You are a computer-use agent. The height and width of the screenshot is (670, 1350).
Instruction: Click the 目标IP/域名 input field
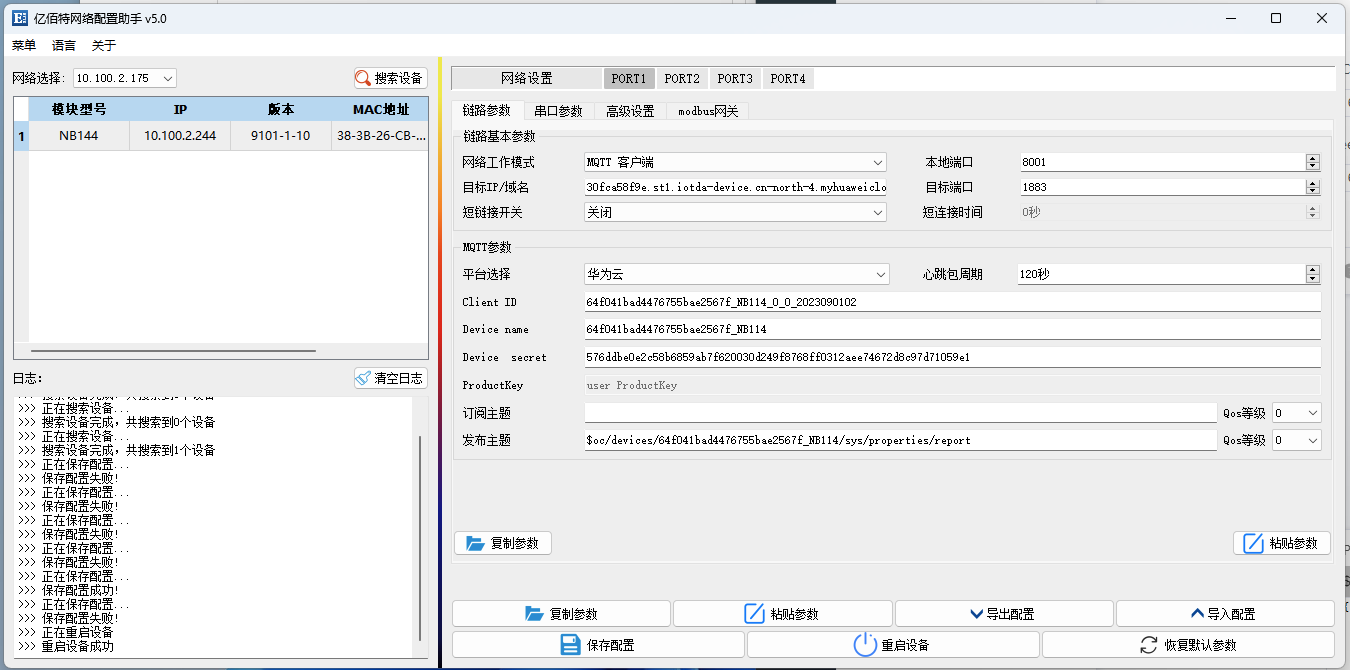tap(735, 187)
